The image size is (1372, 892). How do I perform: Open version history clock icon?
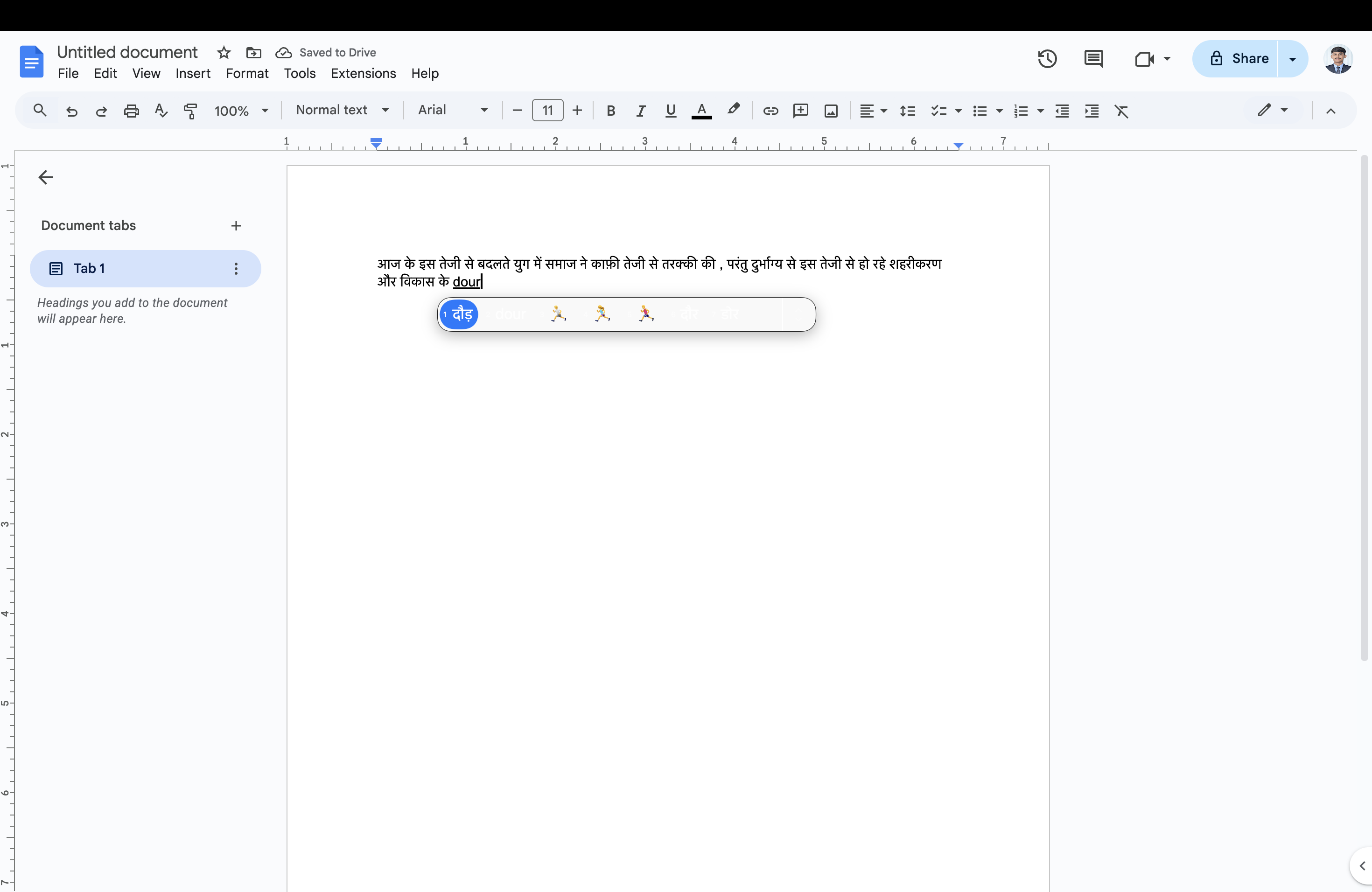point(1047,59)
